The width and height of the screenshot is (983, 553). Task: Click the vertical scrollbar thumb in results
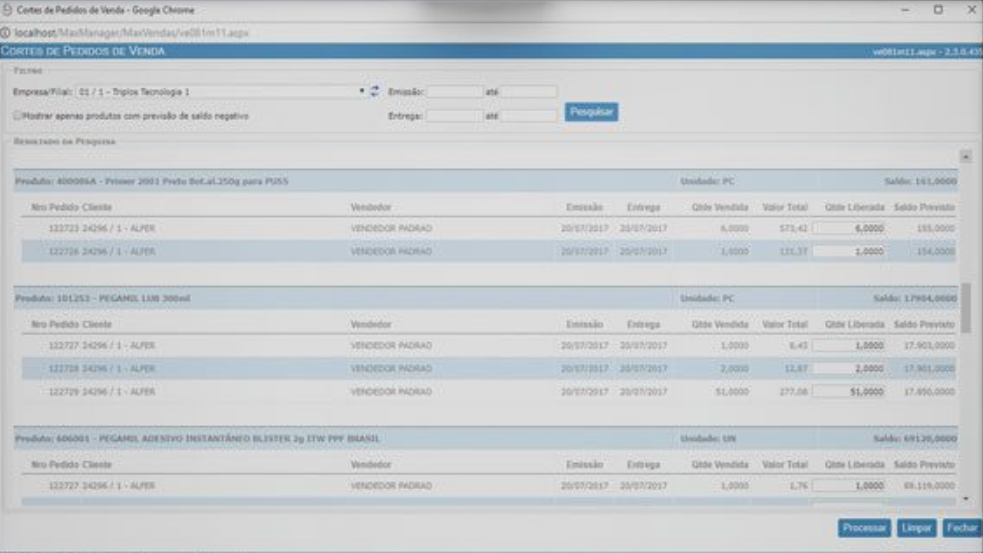pyautogui.click(x=965, y=308)
